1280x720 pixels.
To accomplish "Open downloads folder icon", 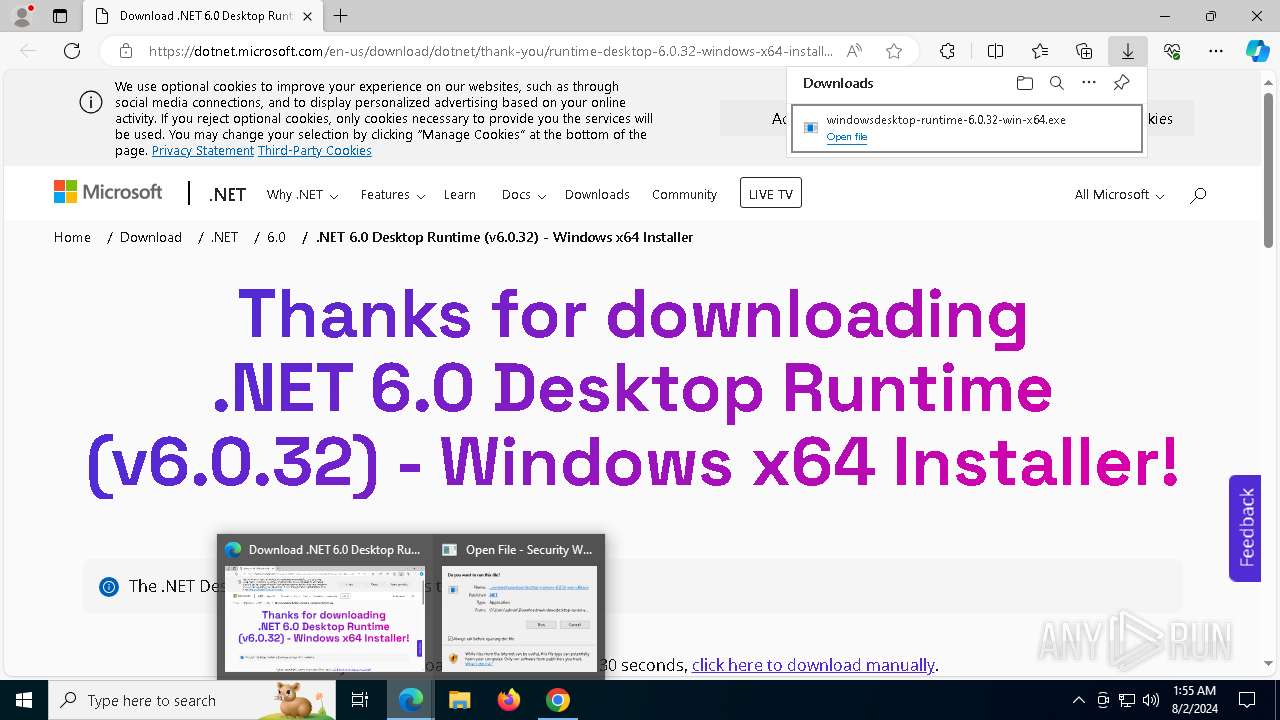I will click(x=1024, y=83).
